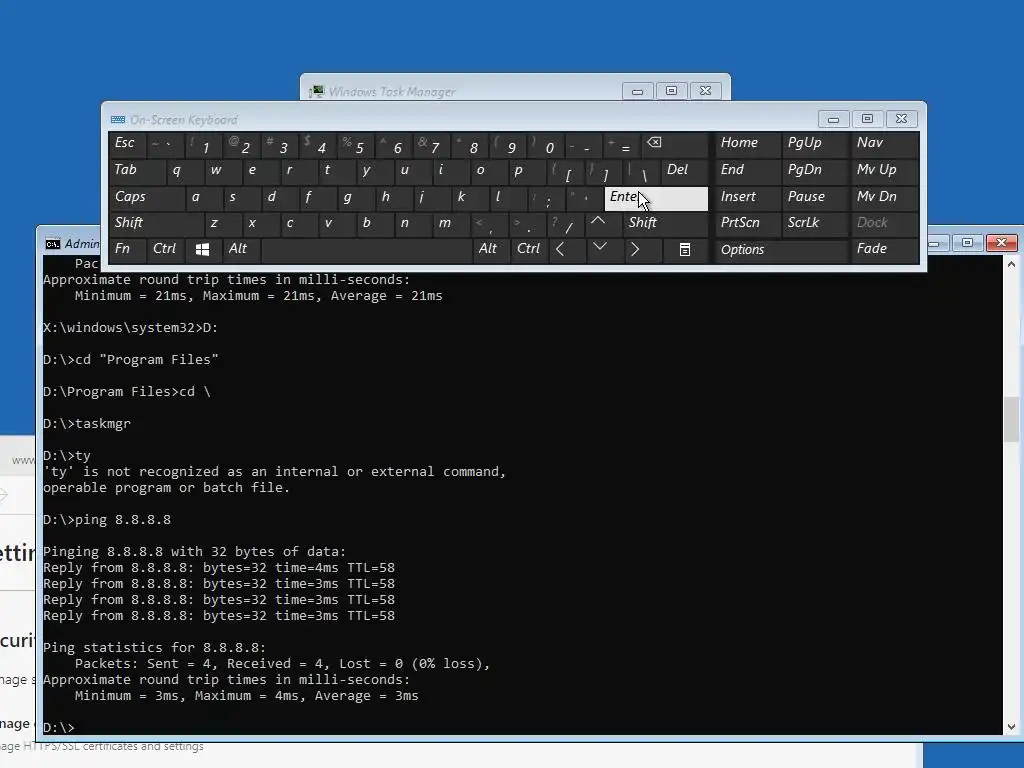The height and width of the screenshot is (768, 1024).
Task: Click the number 0 key
Action: click(x=546, y=144)
